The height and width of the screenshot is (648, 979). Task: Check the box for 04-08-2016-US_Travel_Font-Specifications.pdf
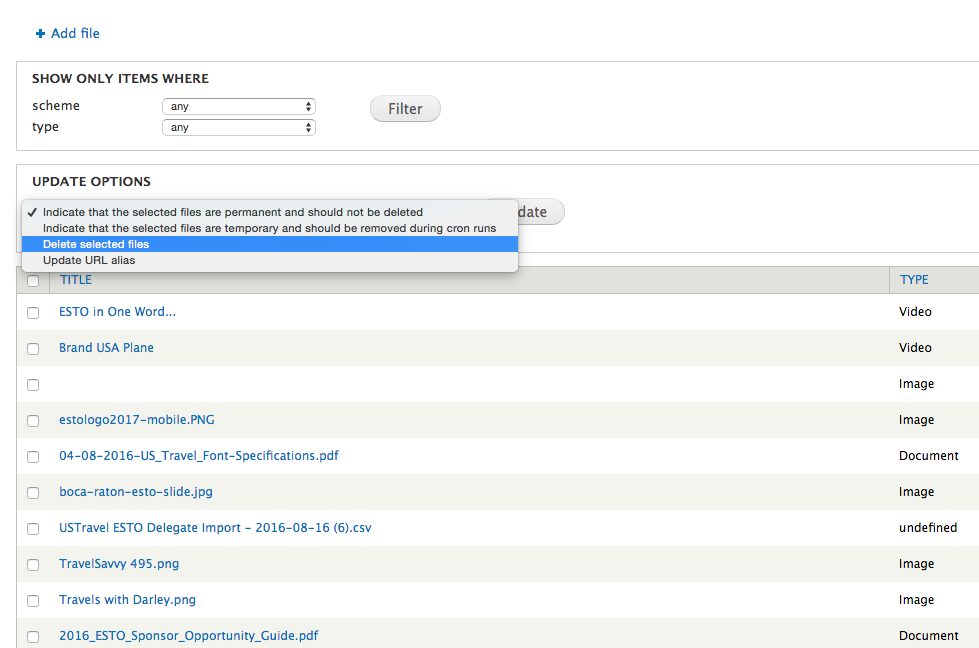point(33,457)
